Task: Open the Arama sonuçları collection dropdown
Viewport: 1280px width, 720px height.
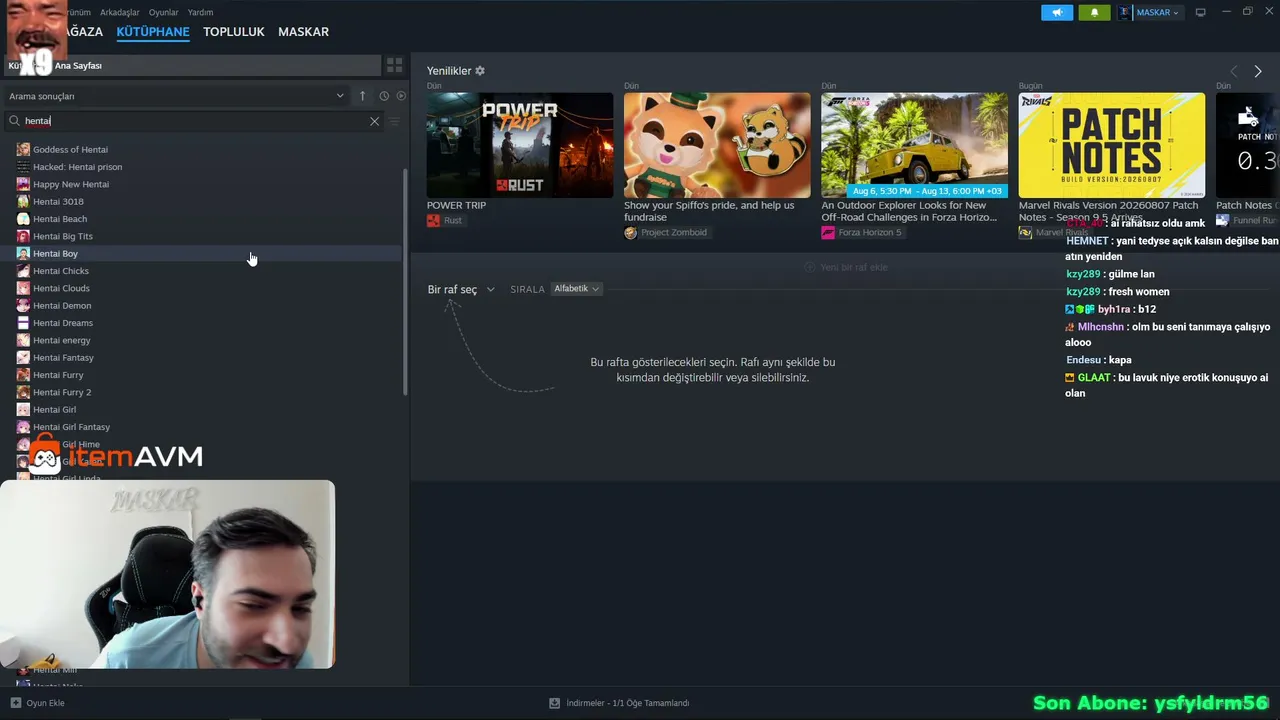Action: pos(177,96)
